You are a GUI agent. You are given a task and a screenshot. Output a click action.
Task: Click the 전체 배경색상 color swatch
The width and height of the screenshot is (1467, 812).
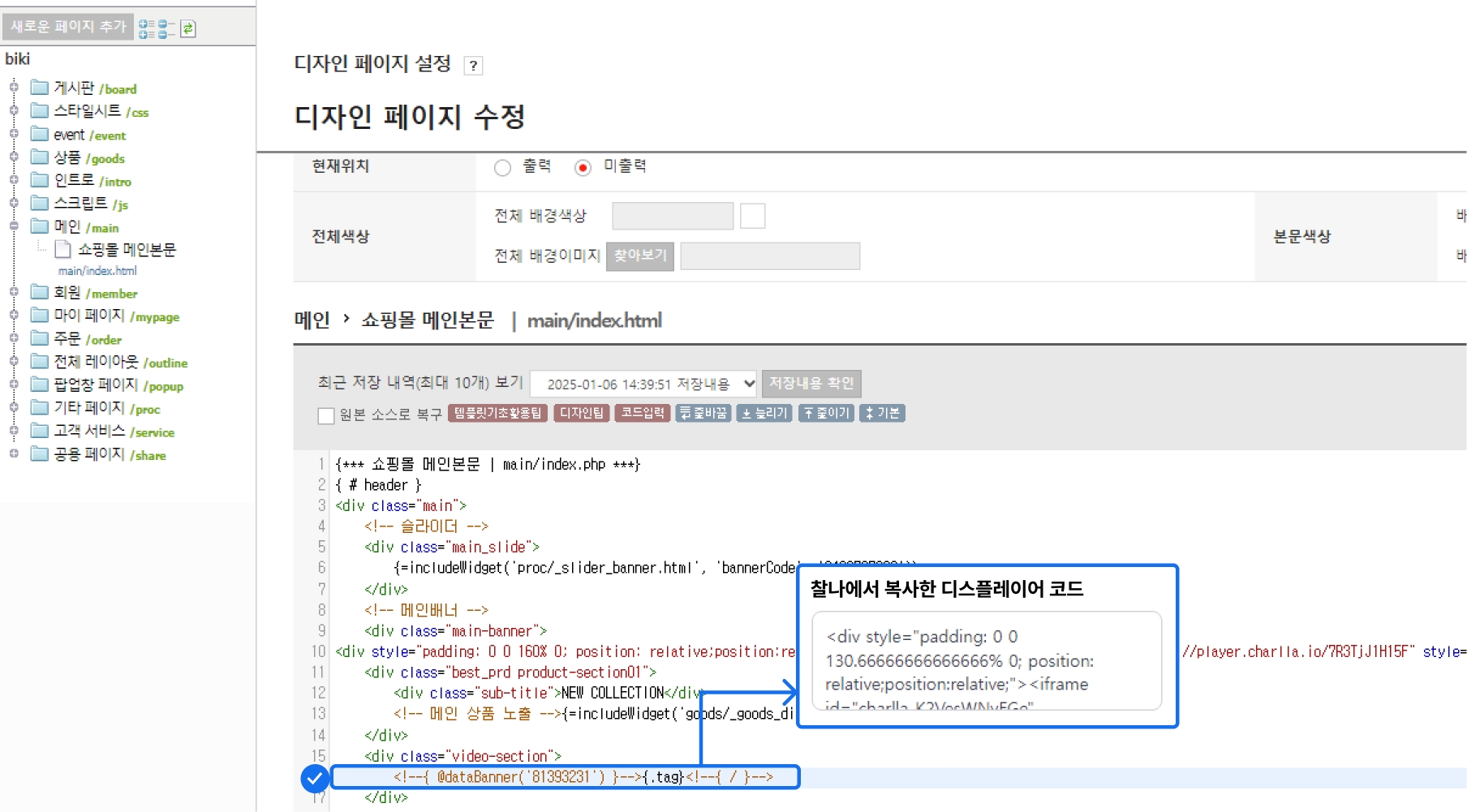pyautogui.click(x=752, y=216)
